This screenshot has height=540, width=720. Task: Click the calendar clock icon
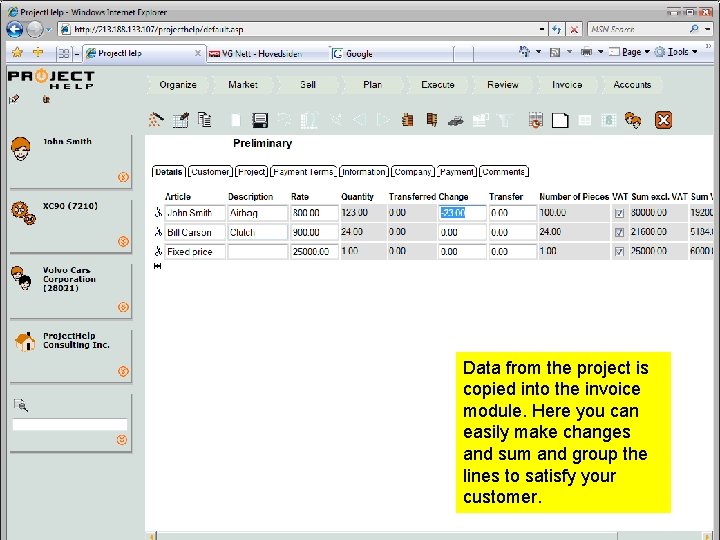pyautogui.click(x=535, y=120)
